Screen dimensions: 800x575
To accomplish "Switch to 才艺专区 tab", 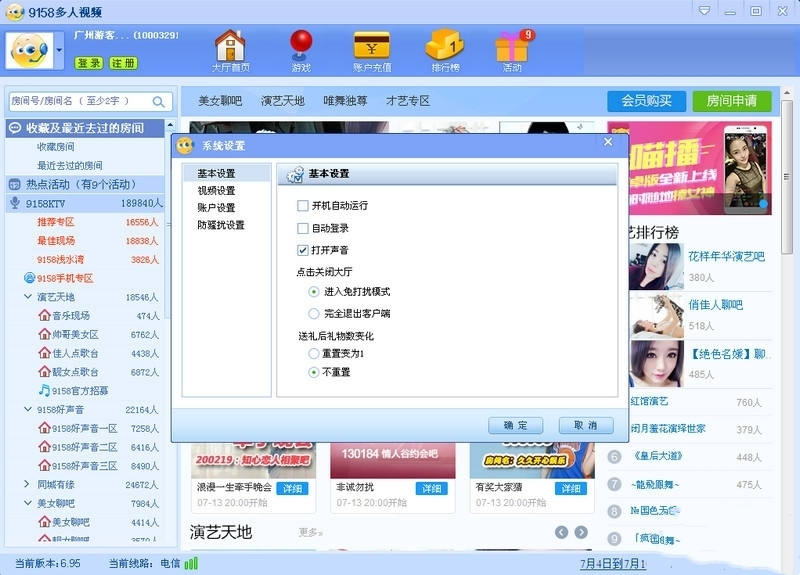I will [x=408, y=101].
